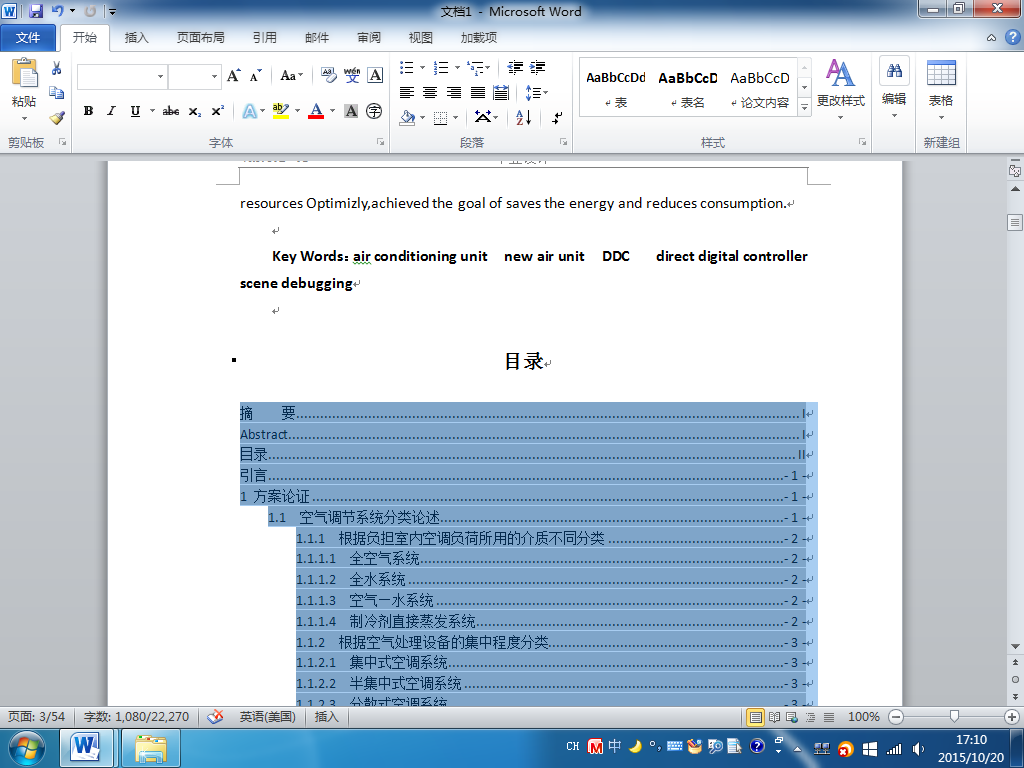
Task: Click the Paste clipboard icon
Action: [x=24, y=73]
